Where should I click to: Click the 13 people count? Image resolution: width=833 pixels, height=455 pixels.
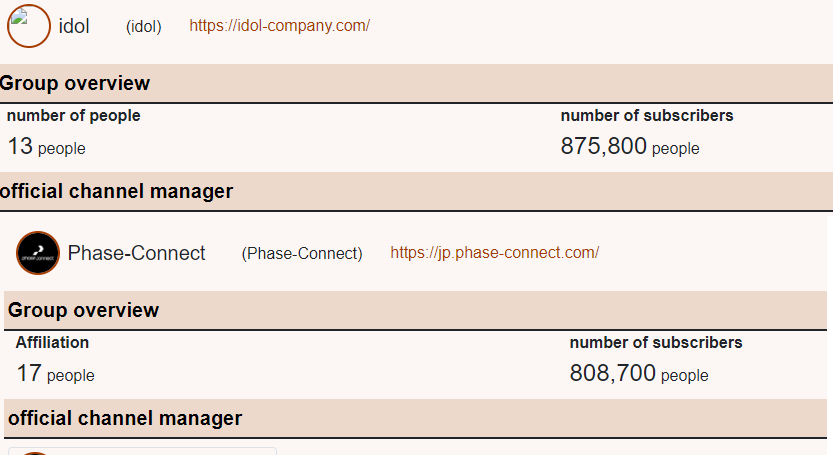point(46,147)
